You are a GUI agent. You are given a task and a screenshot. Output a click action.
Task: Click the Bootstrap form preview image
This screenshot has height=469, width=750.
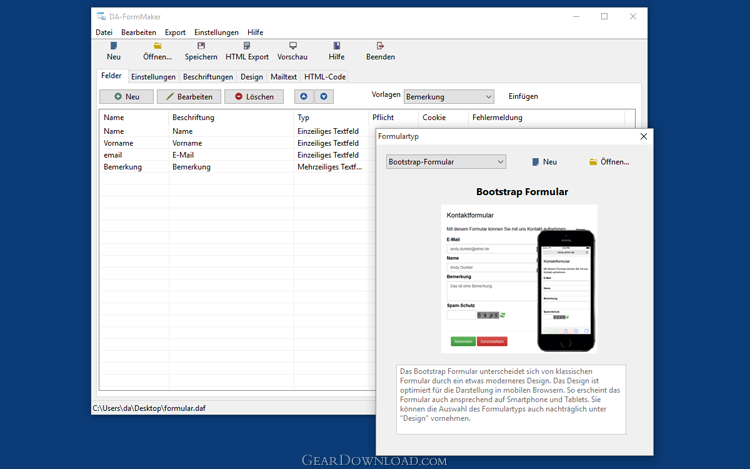coord(519,278)
